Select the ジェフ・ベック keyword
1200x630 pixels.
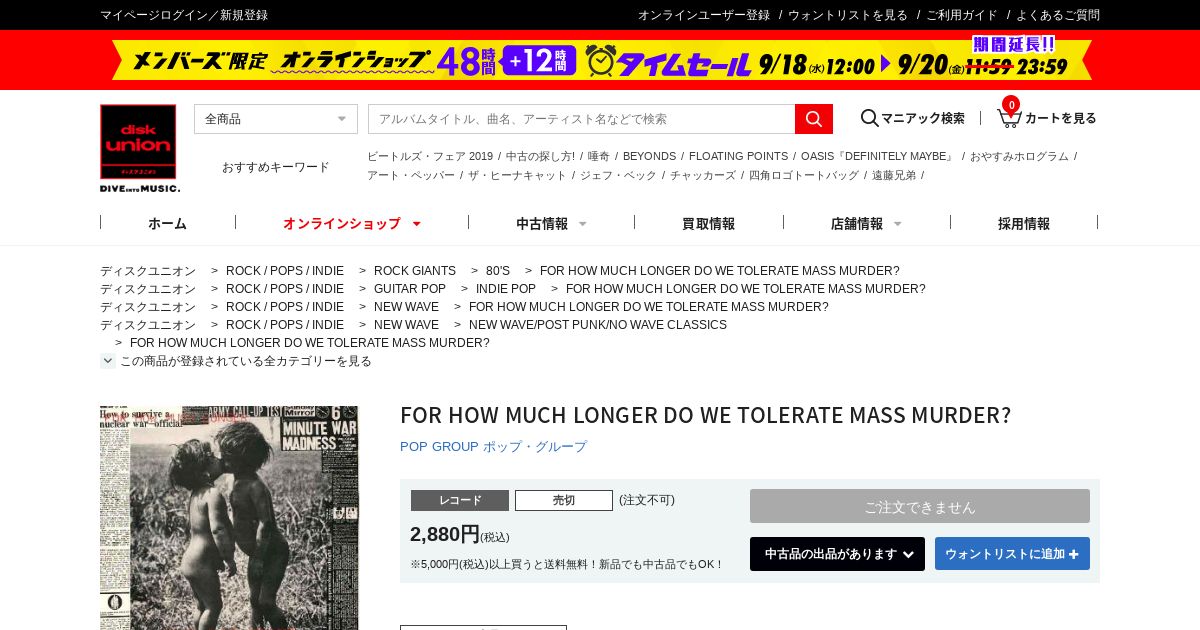point(618,175)
